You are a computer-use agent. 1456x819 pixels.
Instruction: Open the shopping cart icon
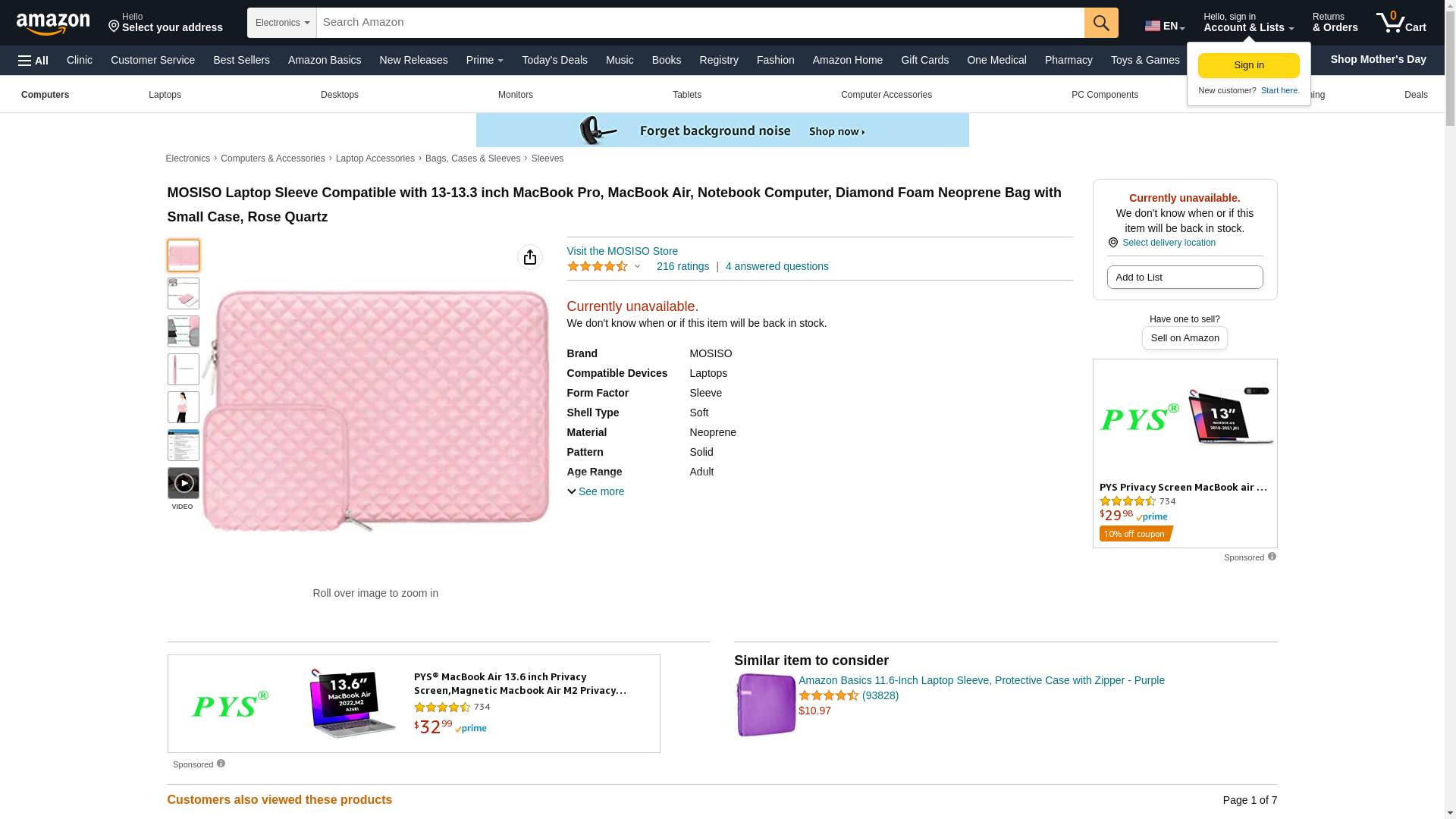pos(1401,22)
